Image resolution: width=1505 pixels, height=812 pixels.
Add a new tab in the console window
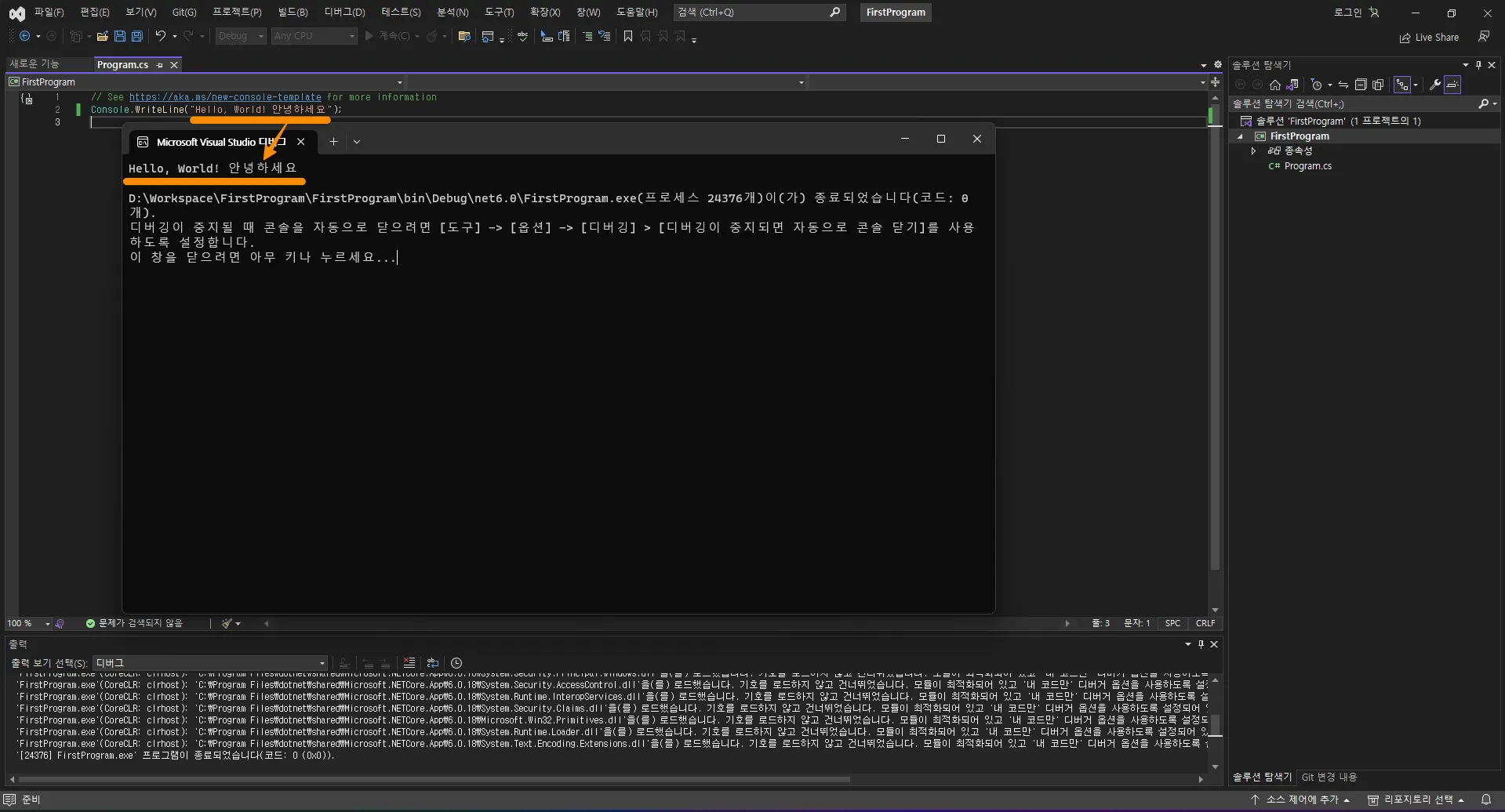click(x=333, y=142)
